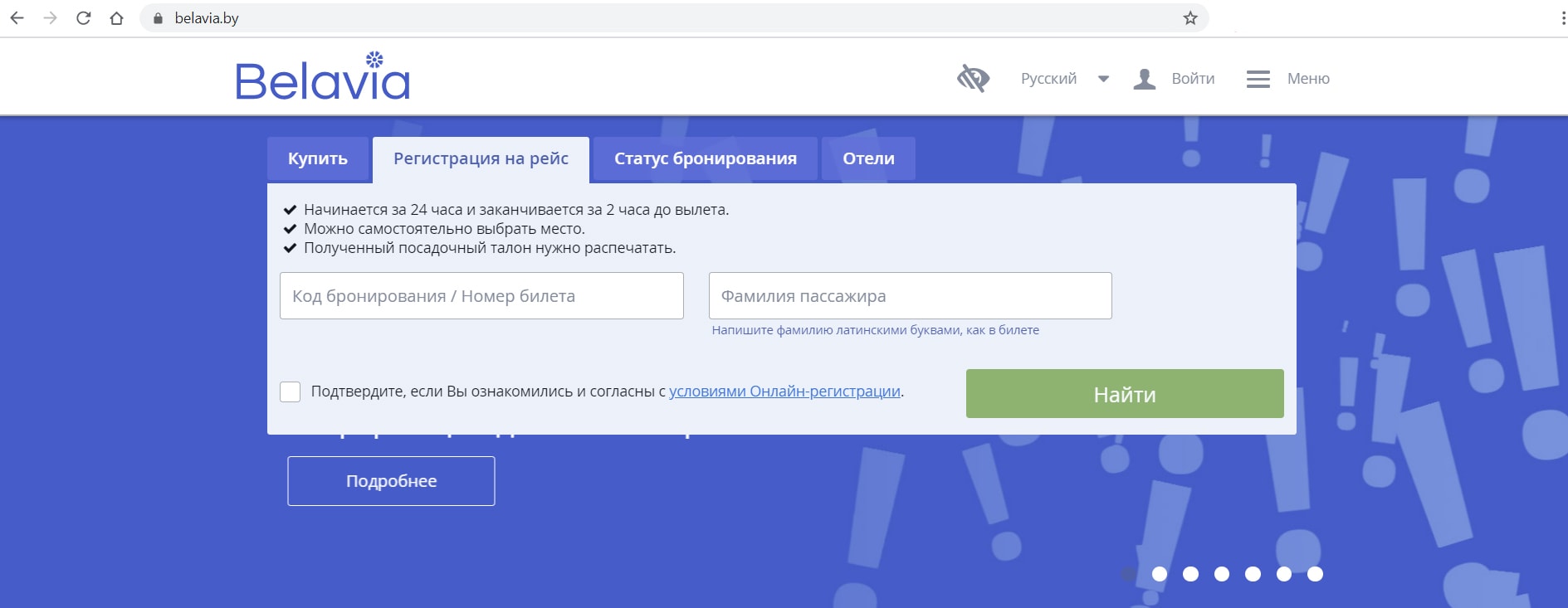Click the hamburger menu icon
The image size is (1568, 608).
point(1258,79)
